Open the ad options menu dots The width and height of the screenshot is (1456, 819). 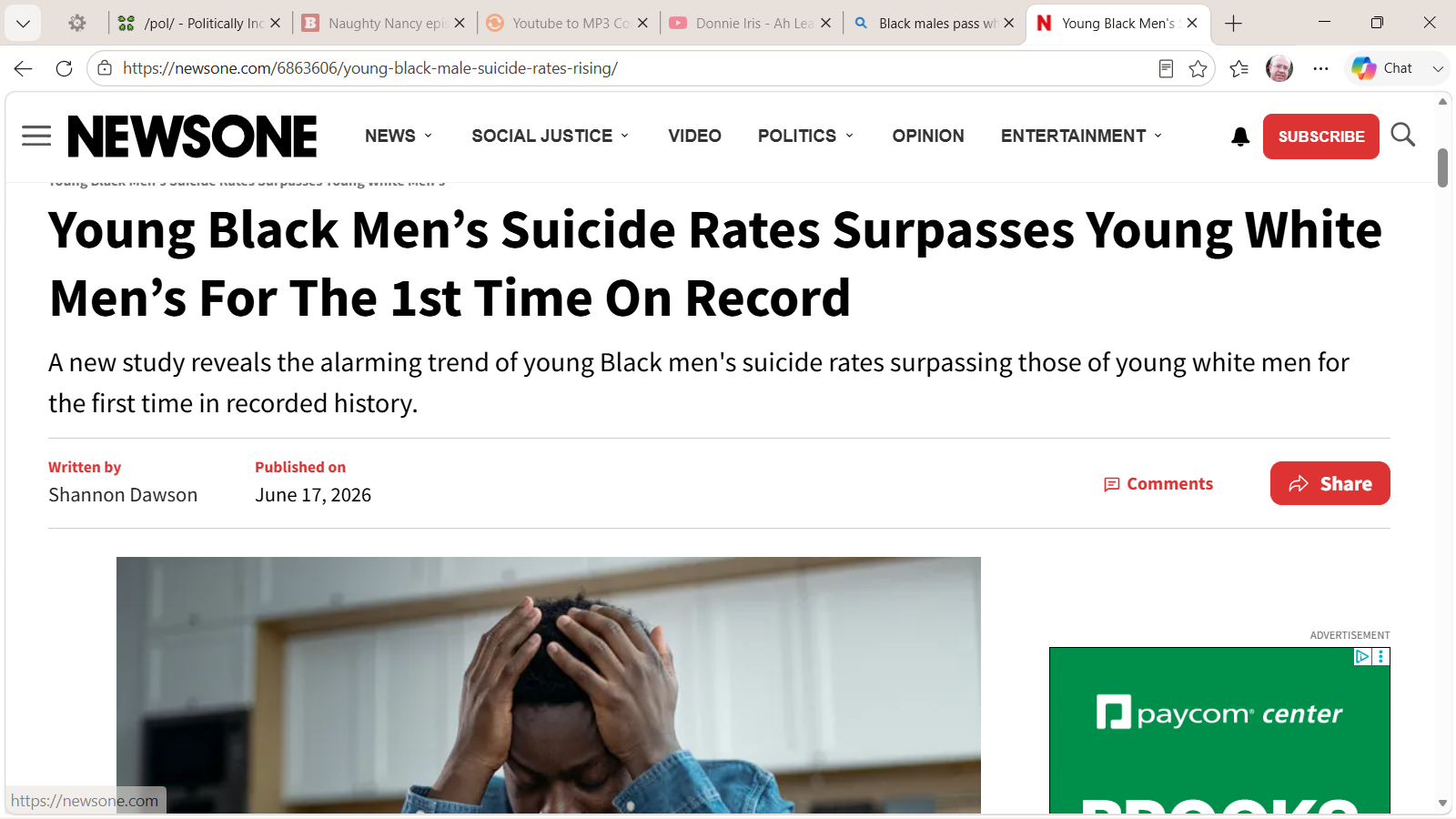tap(1381, 656)
